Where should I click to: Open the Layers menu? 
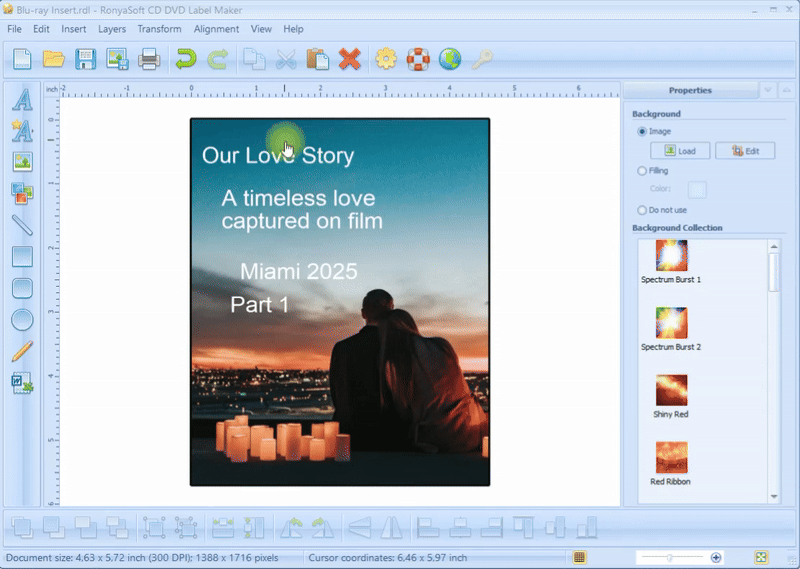coord(112,29)
